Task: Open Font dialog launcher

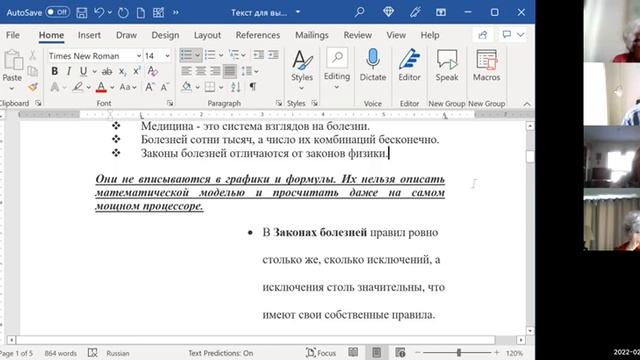Action: pos(170,103)
